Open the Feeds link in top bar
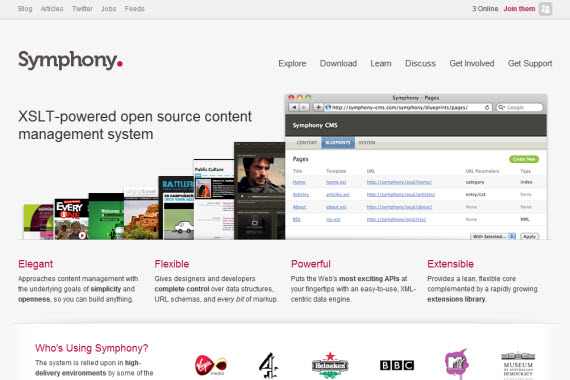The image size is (570, 380). pyautogui.click(x=135, y=9)
